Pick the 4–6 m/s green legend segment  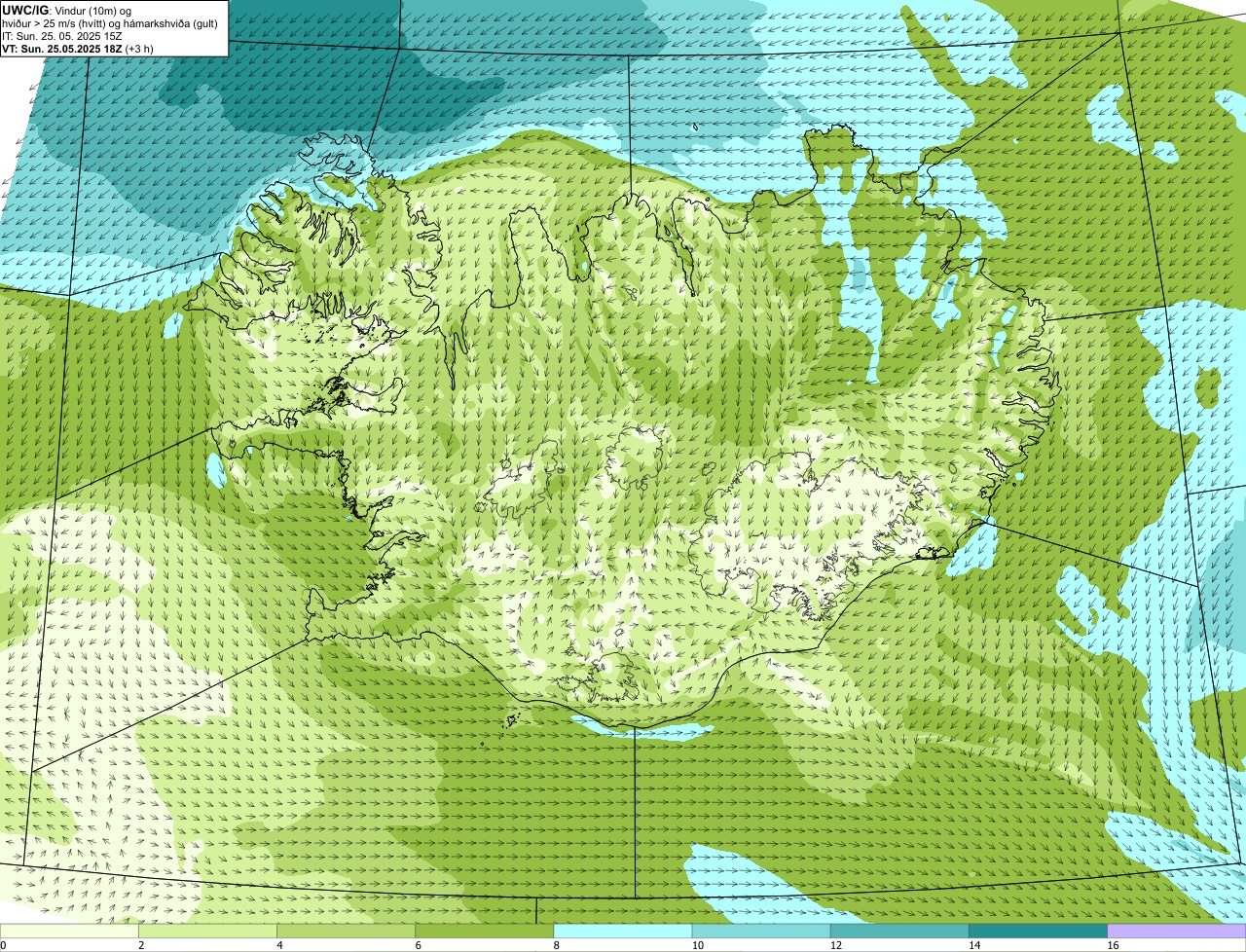click(x=347, y=932)
